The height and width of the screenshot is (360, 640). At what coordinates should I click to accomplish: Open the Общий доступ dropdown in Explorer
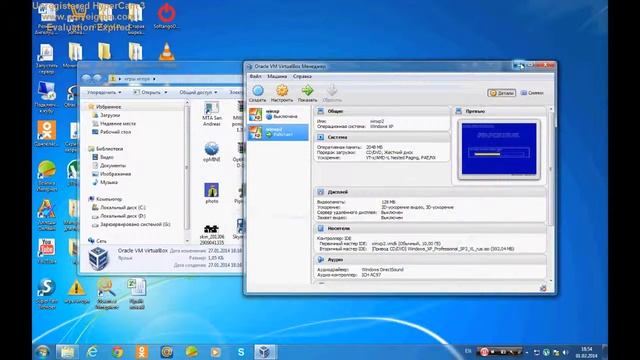[x=198, y=93]
